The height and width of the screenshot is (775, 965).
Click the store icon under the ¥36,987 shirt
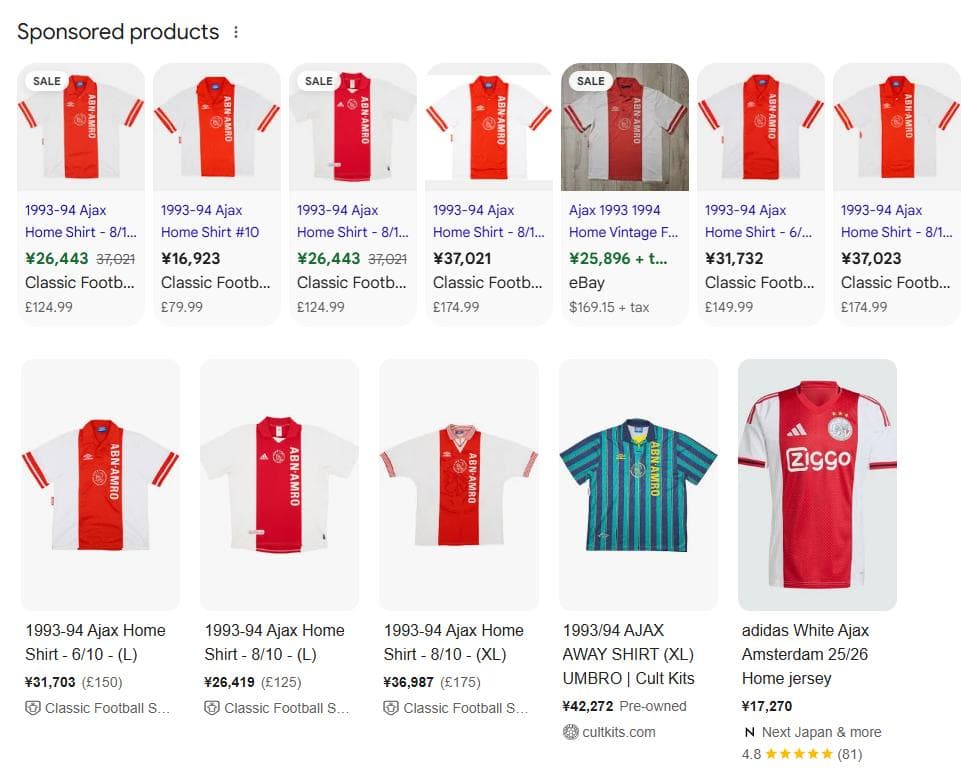[x=391, y=708]
